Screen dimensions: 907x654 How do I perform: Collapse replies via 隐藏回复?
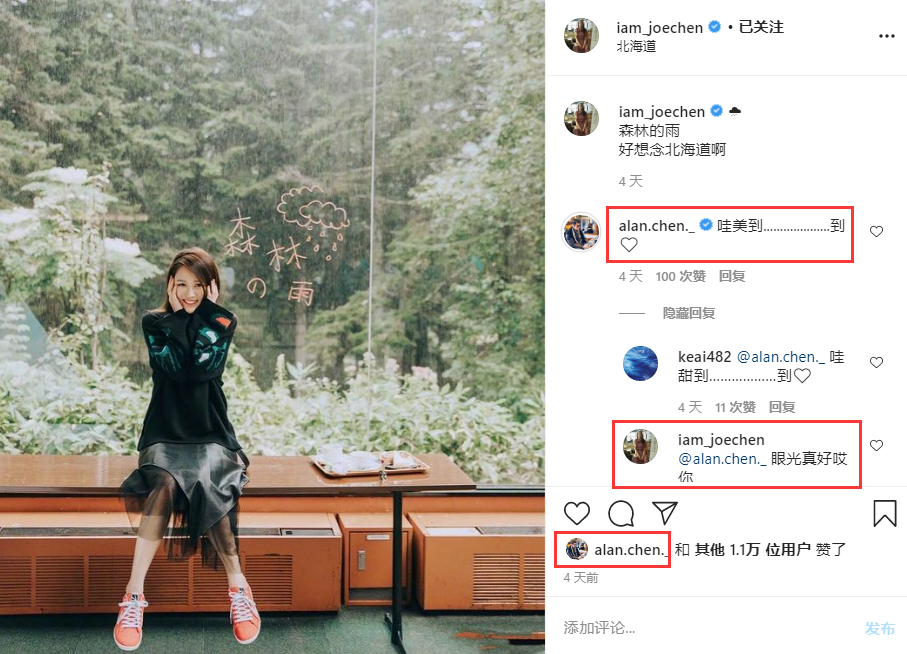pos(688,313)
